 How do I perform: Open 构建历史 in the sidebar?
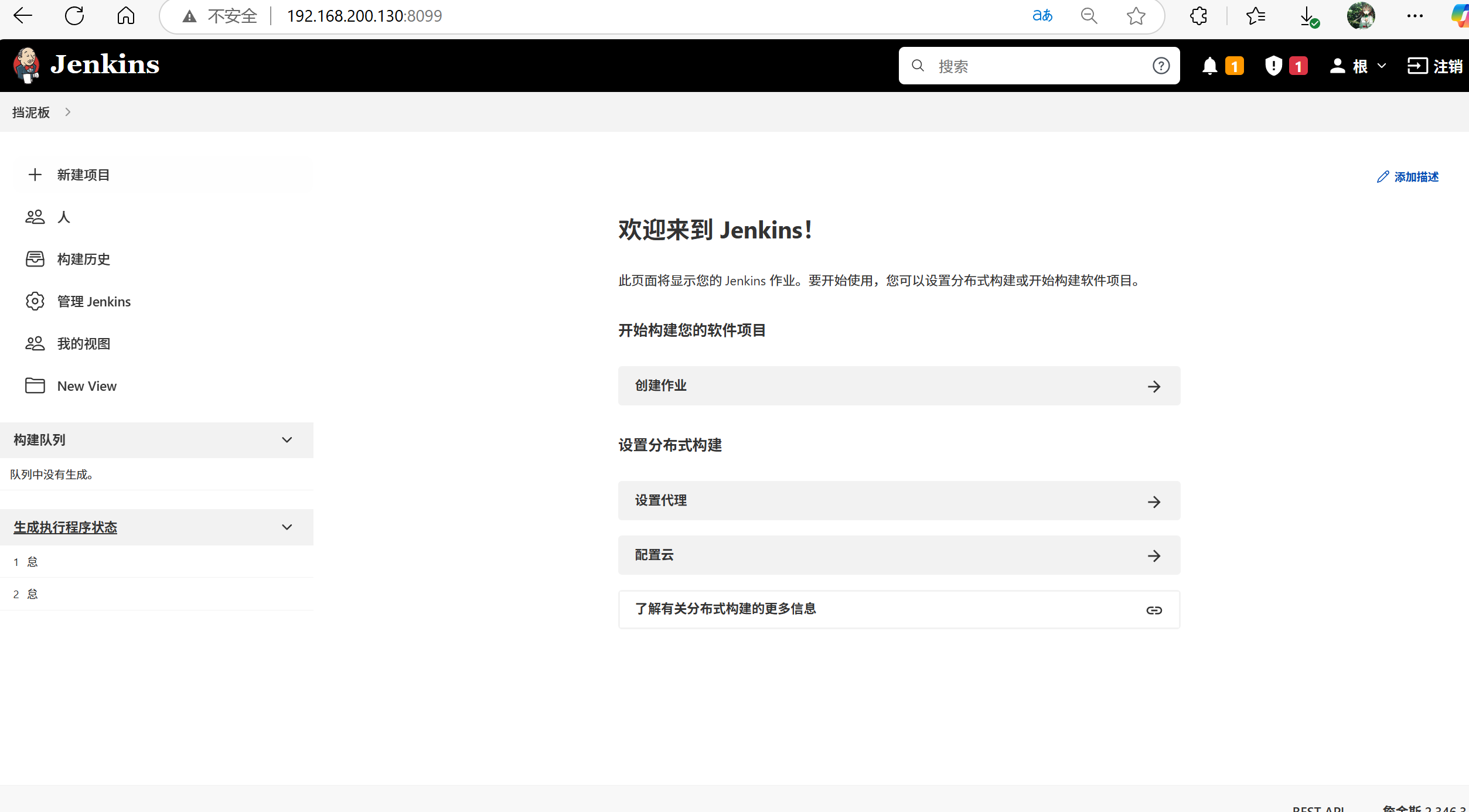tap(83, 259)
